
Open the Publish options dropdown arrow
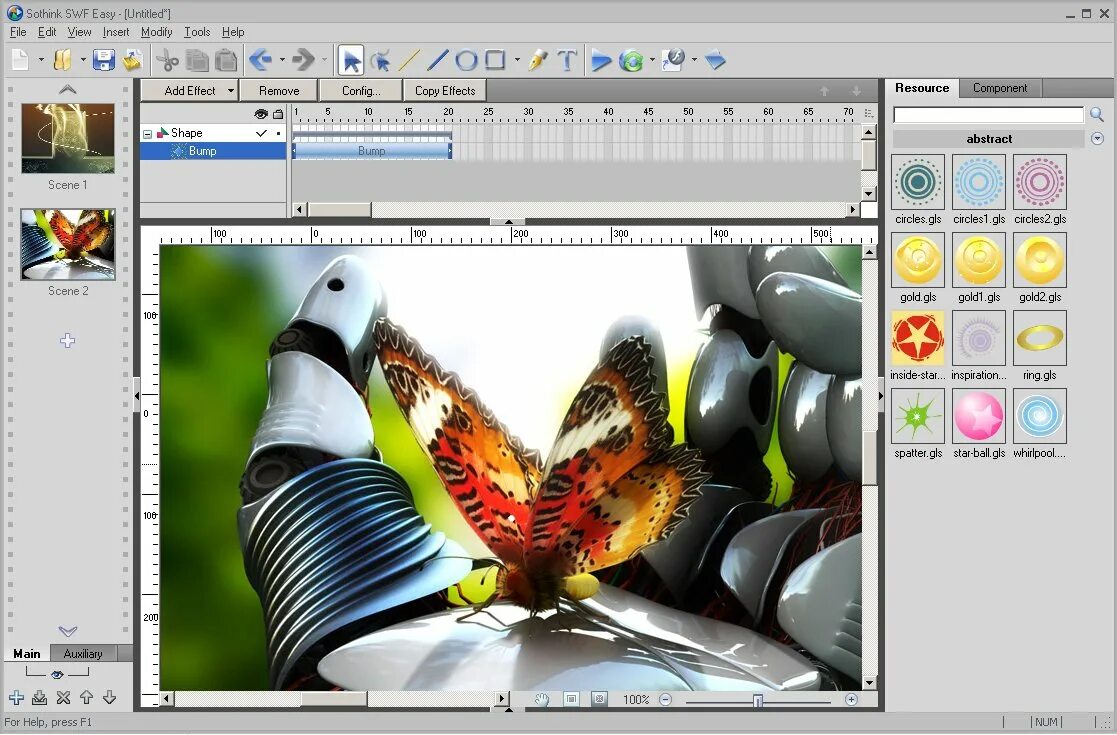[694, 61]
